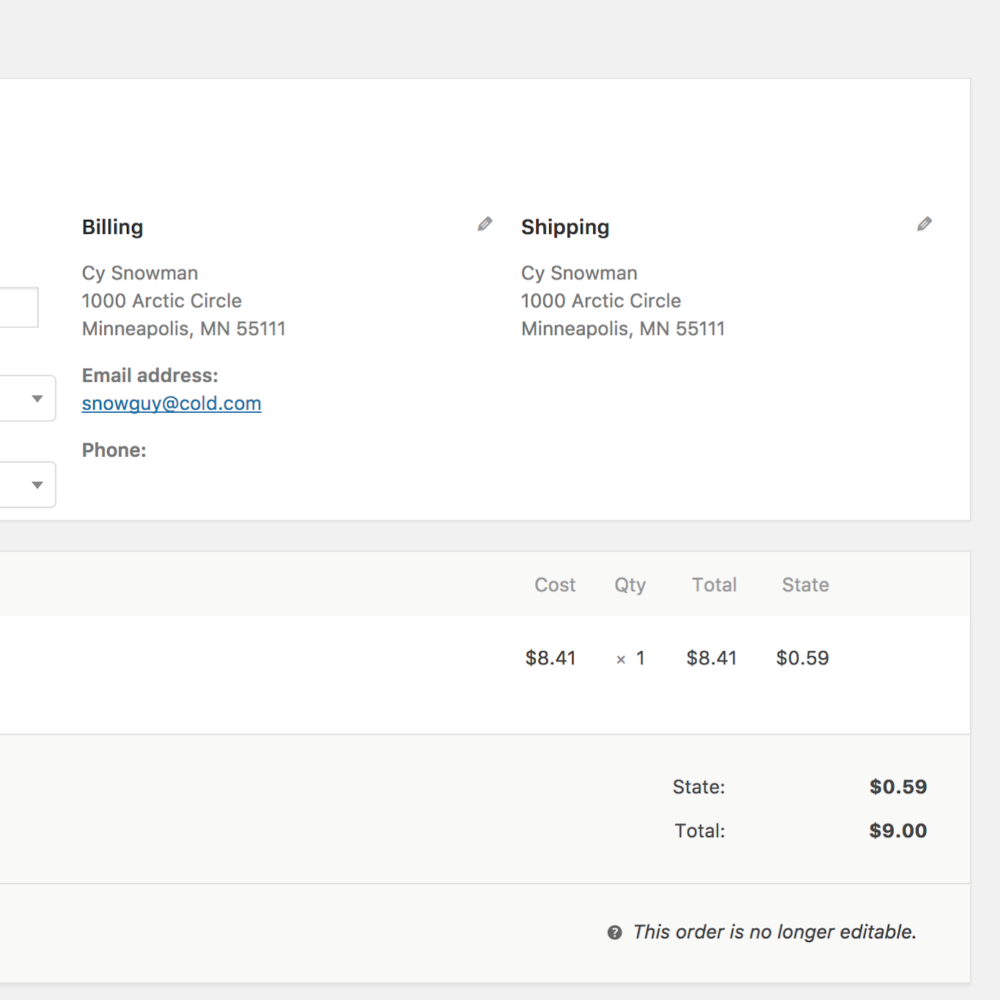Click the pencil icon to edit Shipping details
This screenshot has height=1000, width=1000.
point(925,223)
